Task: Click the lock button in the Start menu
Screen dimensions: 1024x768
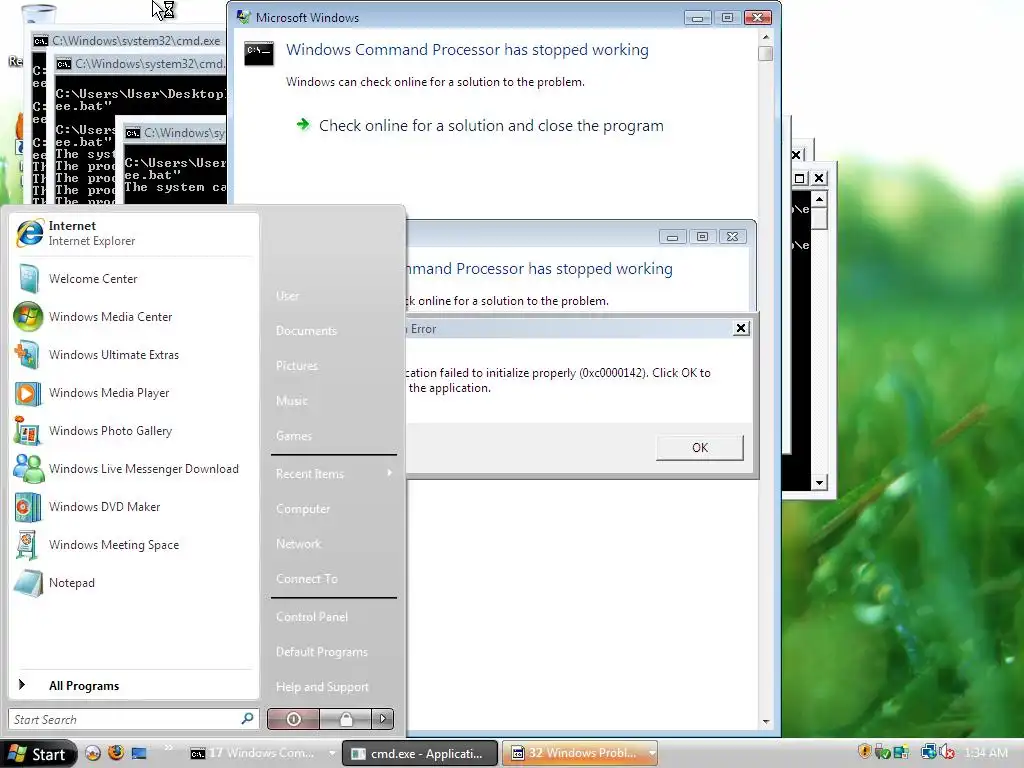Action: (345, 719)
